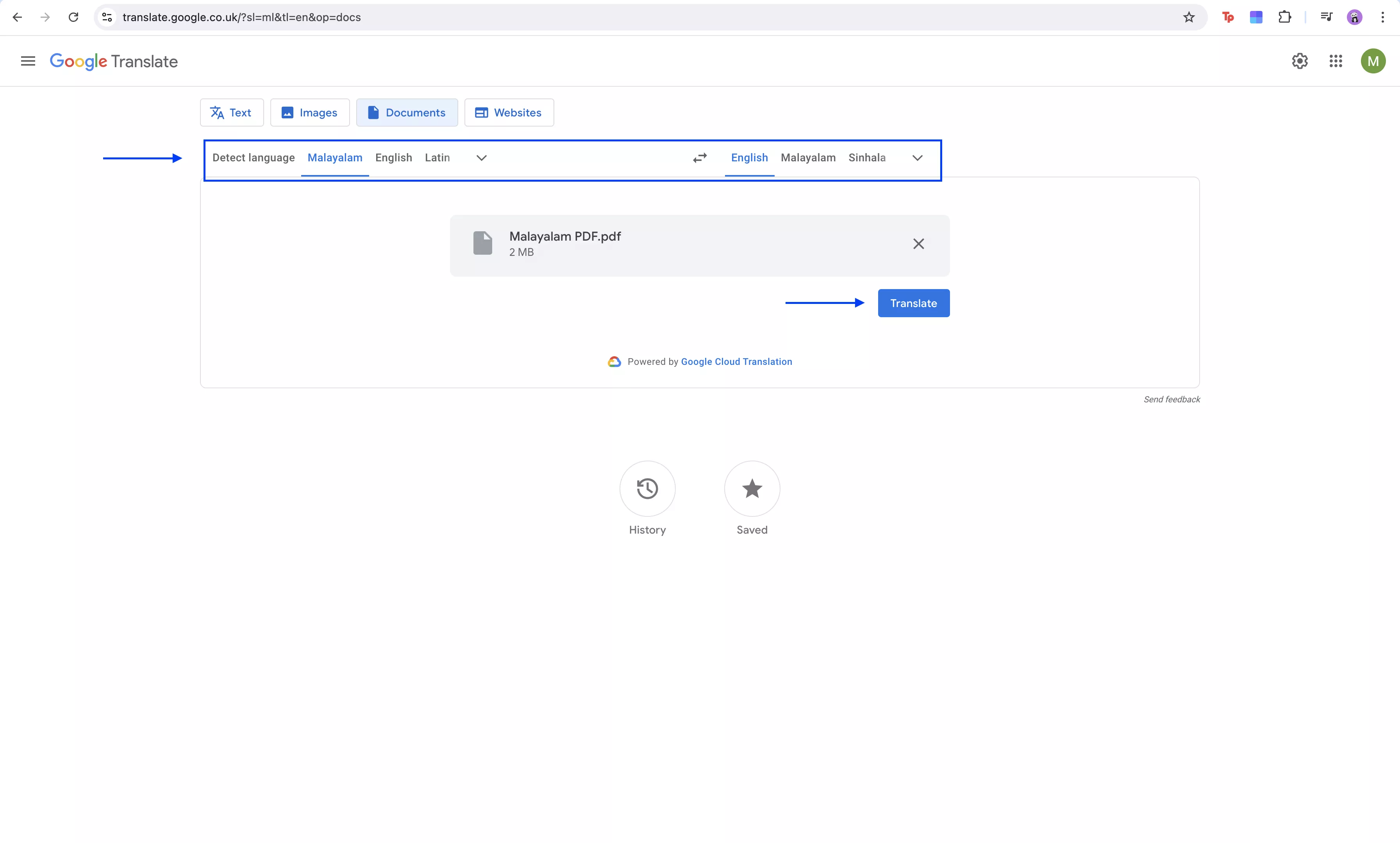
Task: Open Google apps grid
Action: click(x=1336, y=61)
